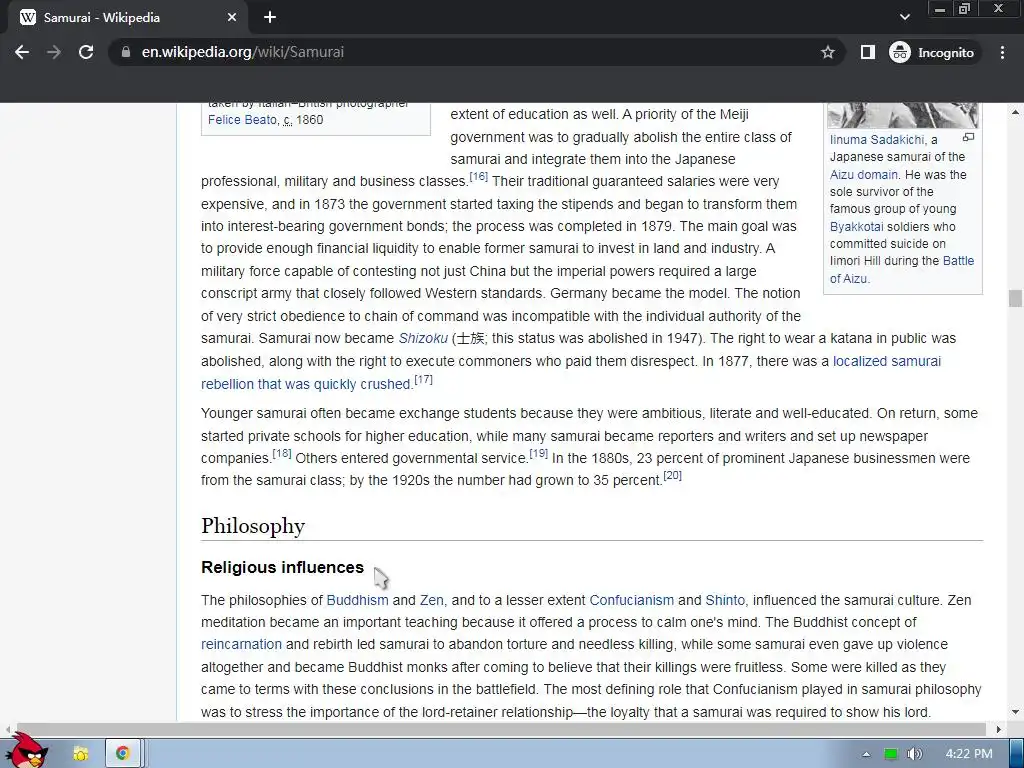Open the Iinuma Sadakichi link

(x=876, y=140)
